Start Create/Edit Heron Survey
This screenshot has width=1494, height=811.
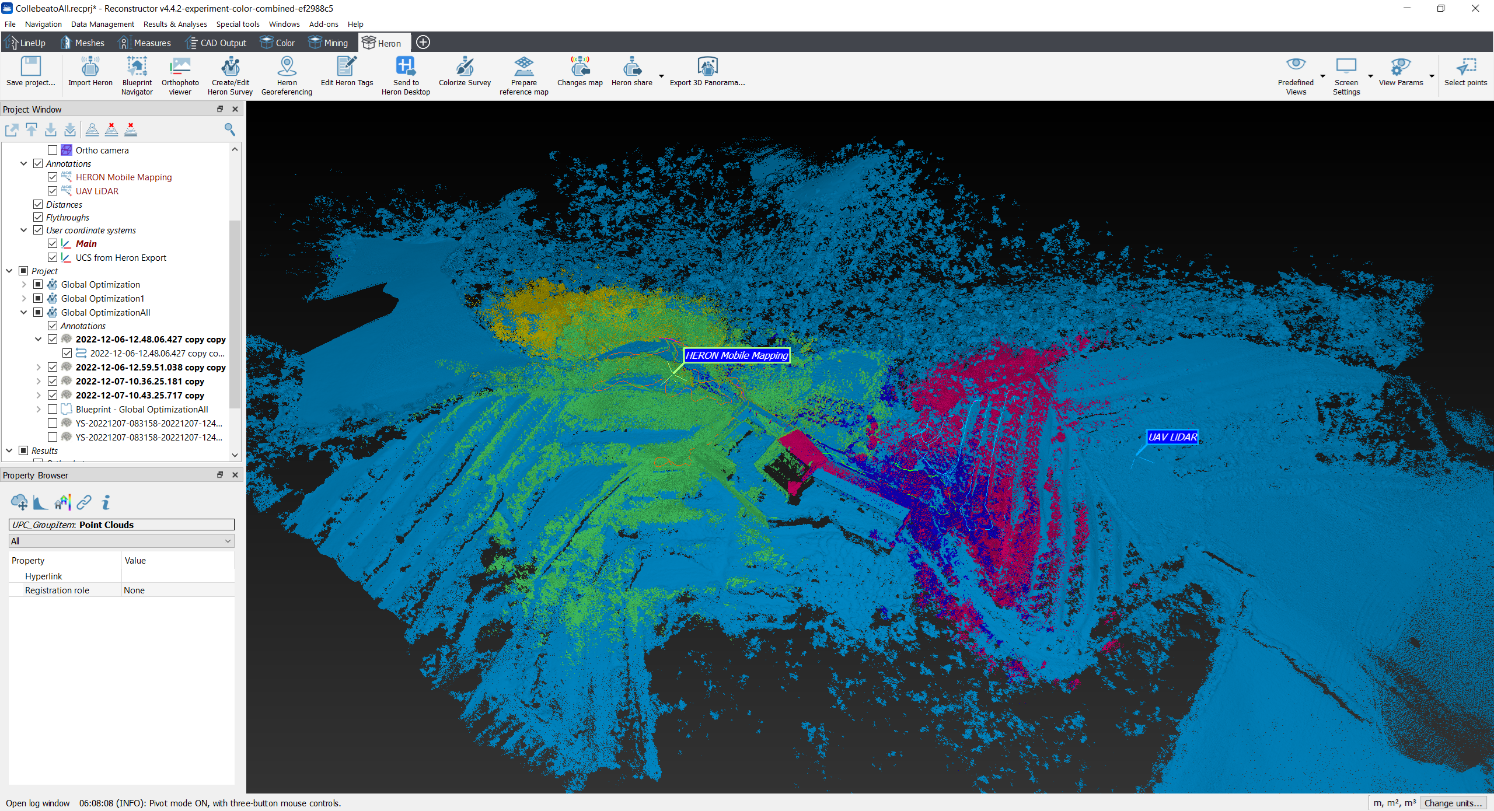230,76
